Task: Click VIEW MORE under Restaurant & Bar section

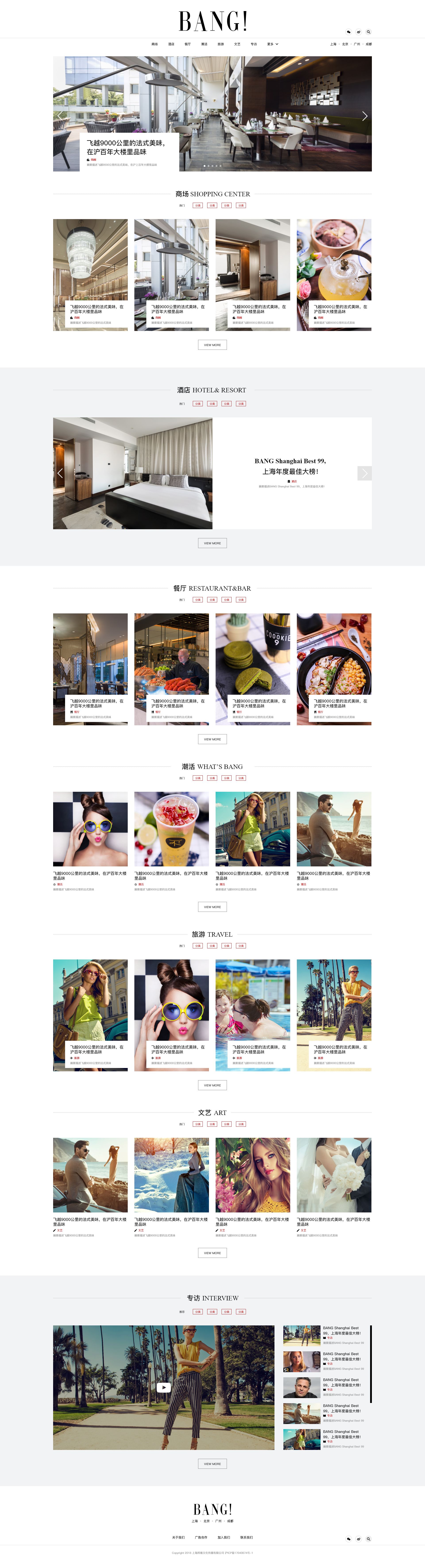Action: click(x=212, y=739)
